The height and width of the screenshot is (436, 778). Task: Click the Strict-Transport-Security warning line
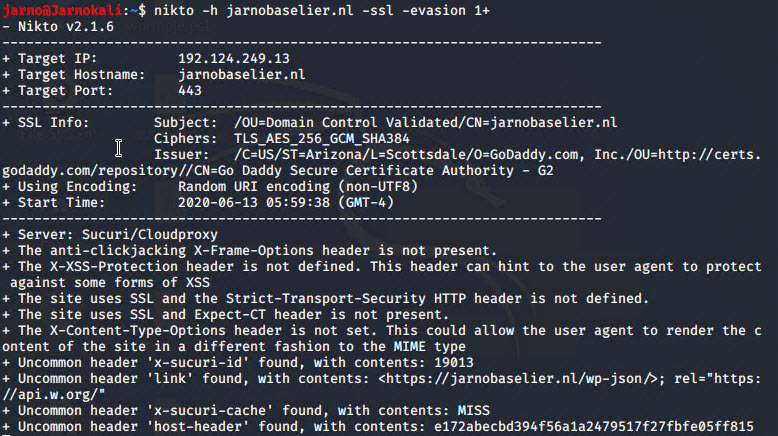click(x=325, y=299)
